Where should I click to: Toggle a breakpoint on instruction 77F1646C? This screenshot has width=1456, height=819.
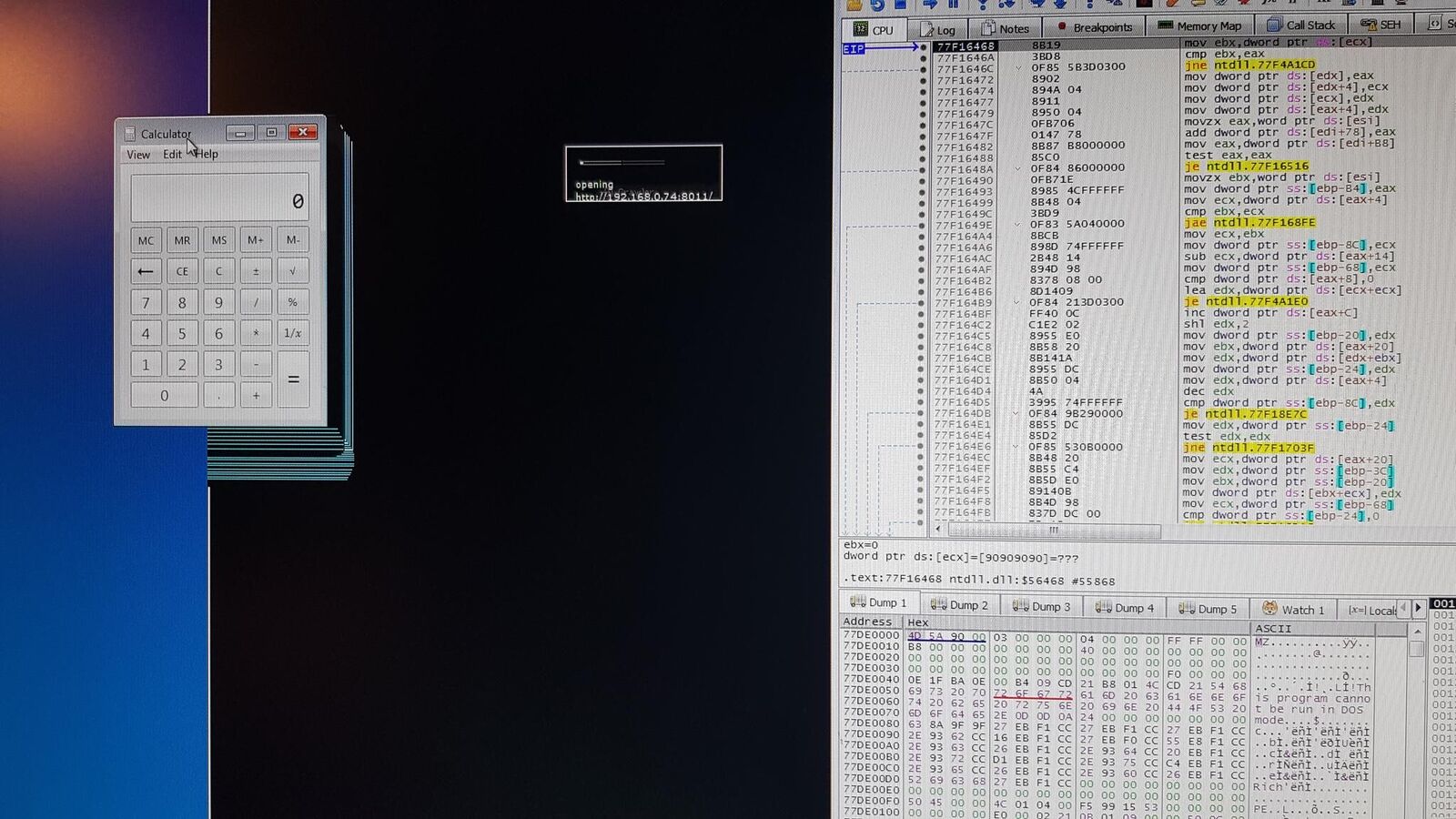click(922, 67)
